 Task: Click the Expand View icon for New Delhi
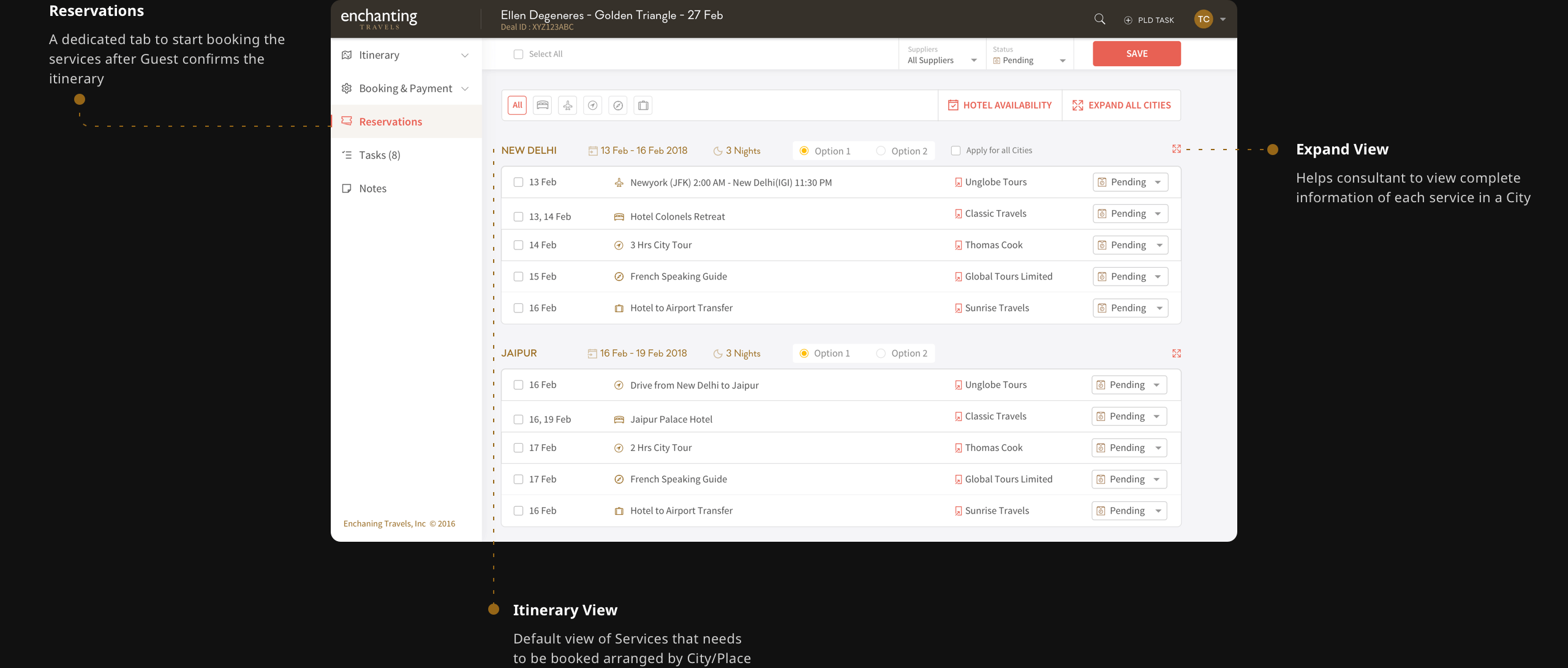1177,148
